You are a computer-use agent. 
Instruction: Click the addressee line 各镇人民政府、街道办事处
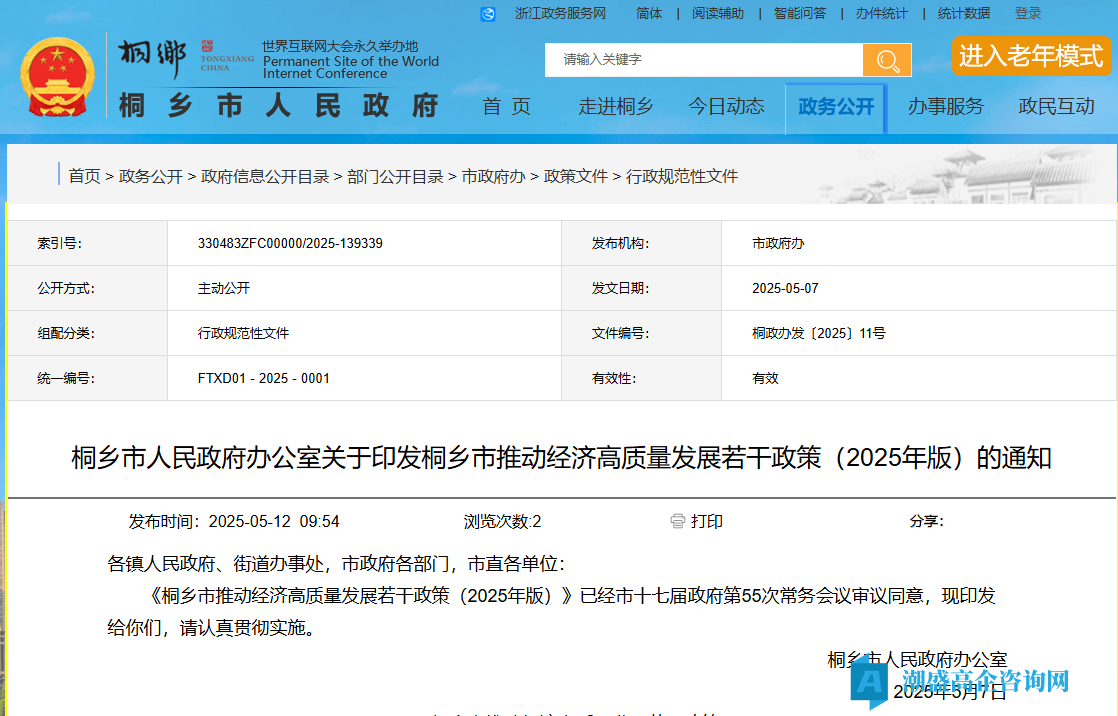335,564
